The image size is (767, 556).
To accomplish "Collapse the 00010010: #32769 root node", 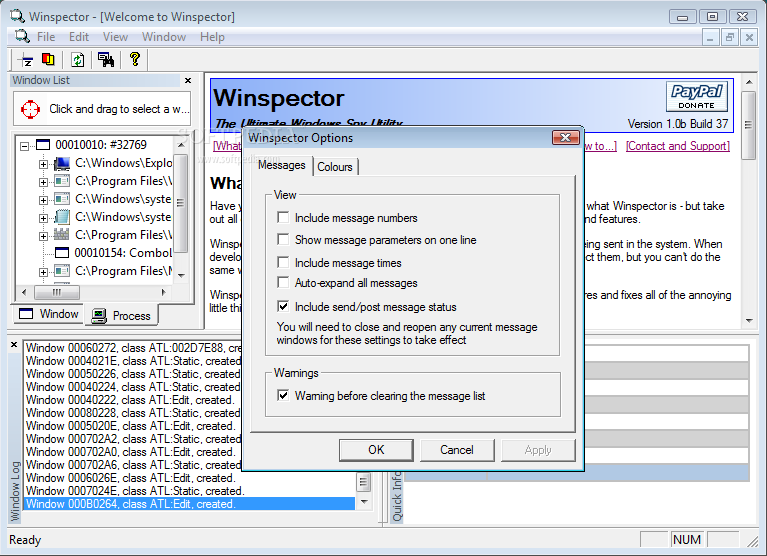I will pyautogui.click(x=24, y=146).
